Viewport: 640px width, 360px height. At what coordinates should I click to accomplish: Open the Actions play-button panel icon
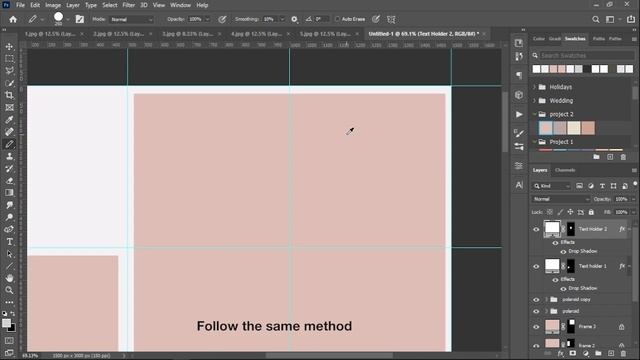519,114
